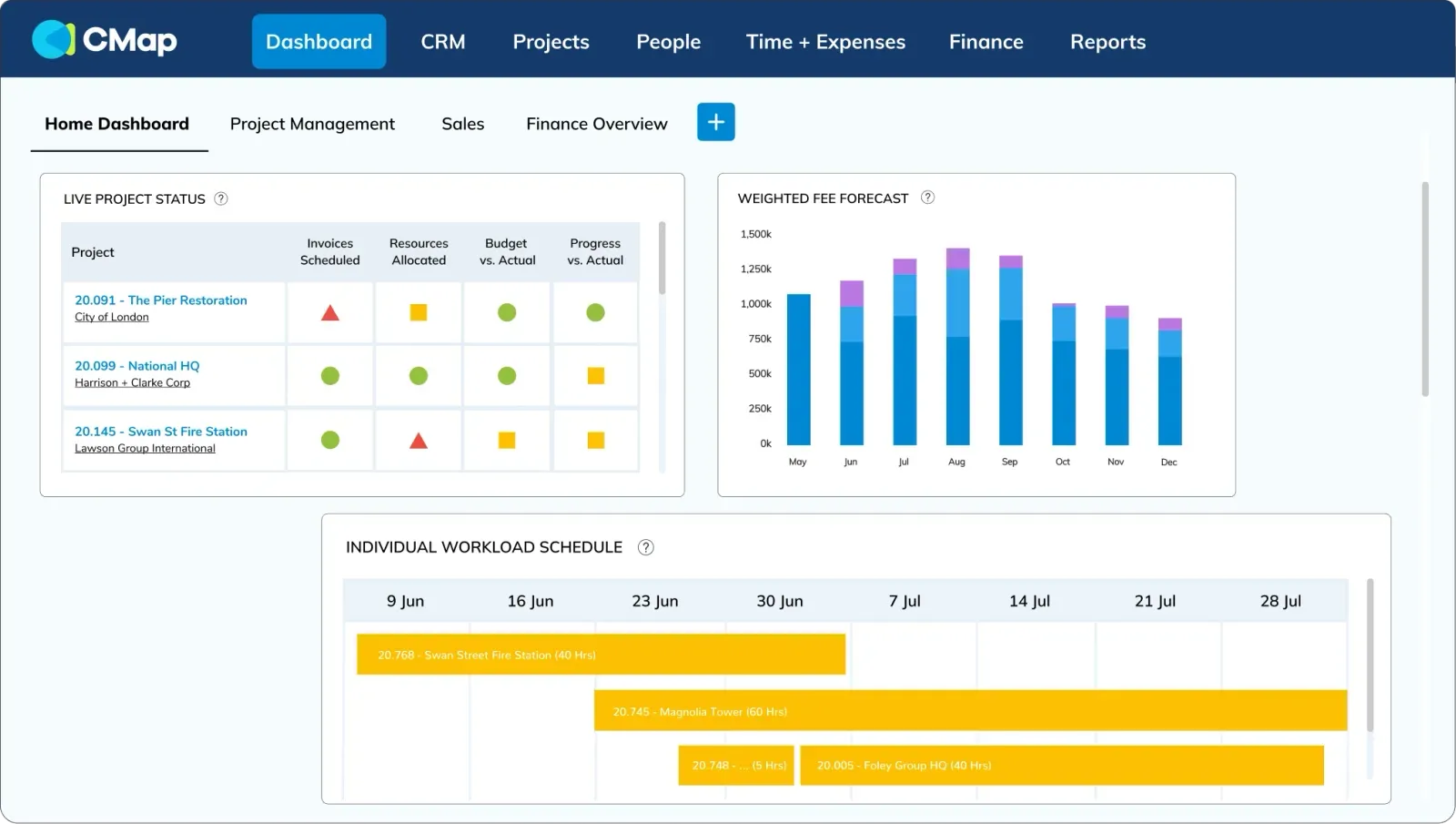The image size is (1456, 824).
Task: Open the Lawson Group International client link
Action: 145,448
